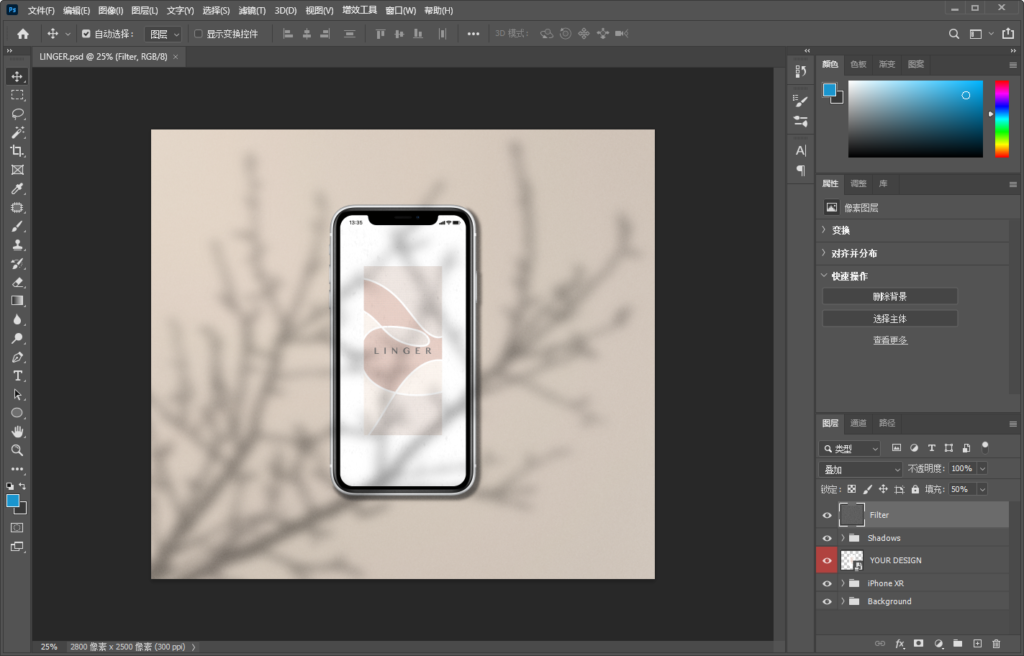Toggle lock transparent pixels icon
This screenshot has height=656, width=1024.
coord(852,489)
